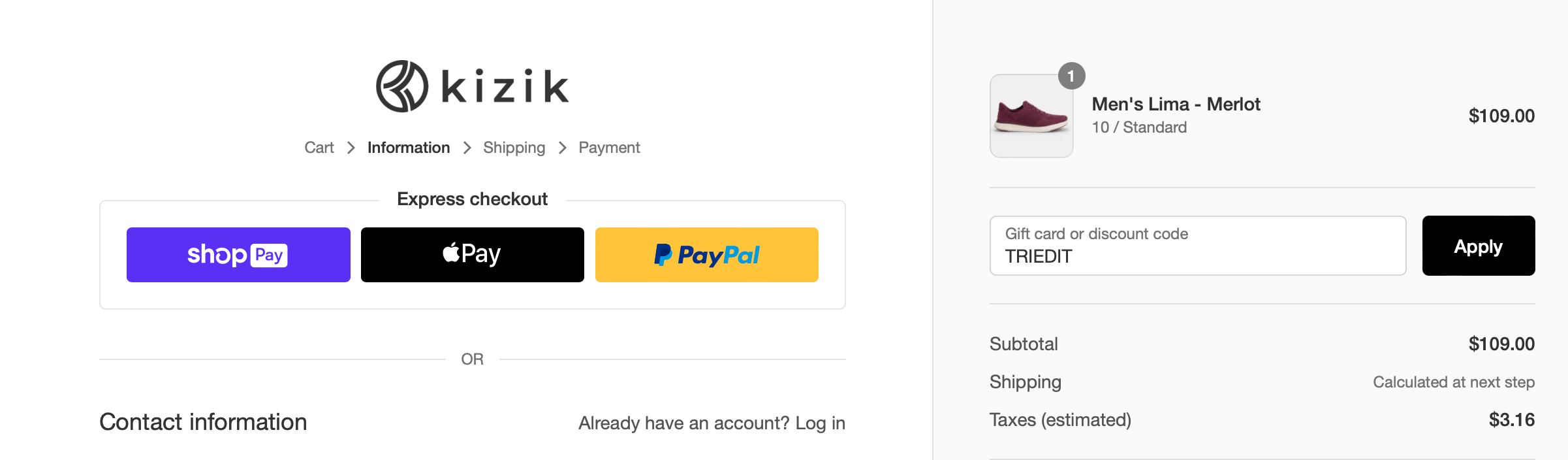The image size is (1568, 460).
Task: Click the chevron arrow after Shipping
Action: tap(562, 148)
